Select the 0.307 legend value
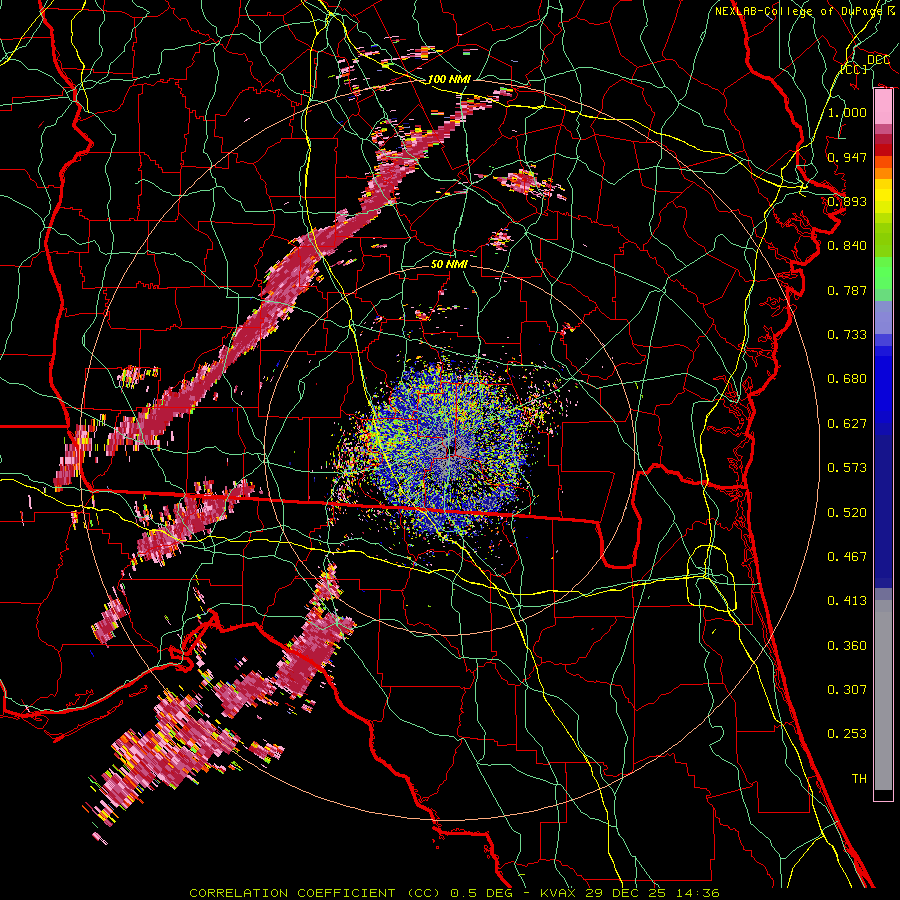Viewport: 900px width, 900px height. click(x=847, y=690)
